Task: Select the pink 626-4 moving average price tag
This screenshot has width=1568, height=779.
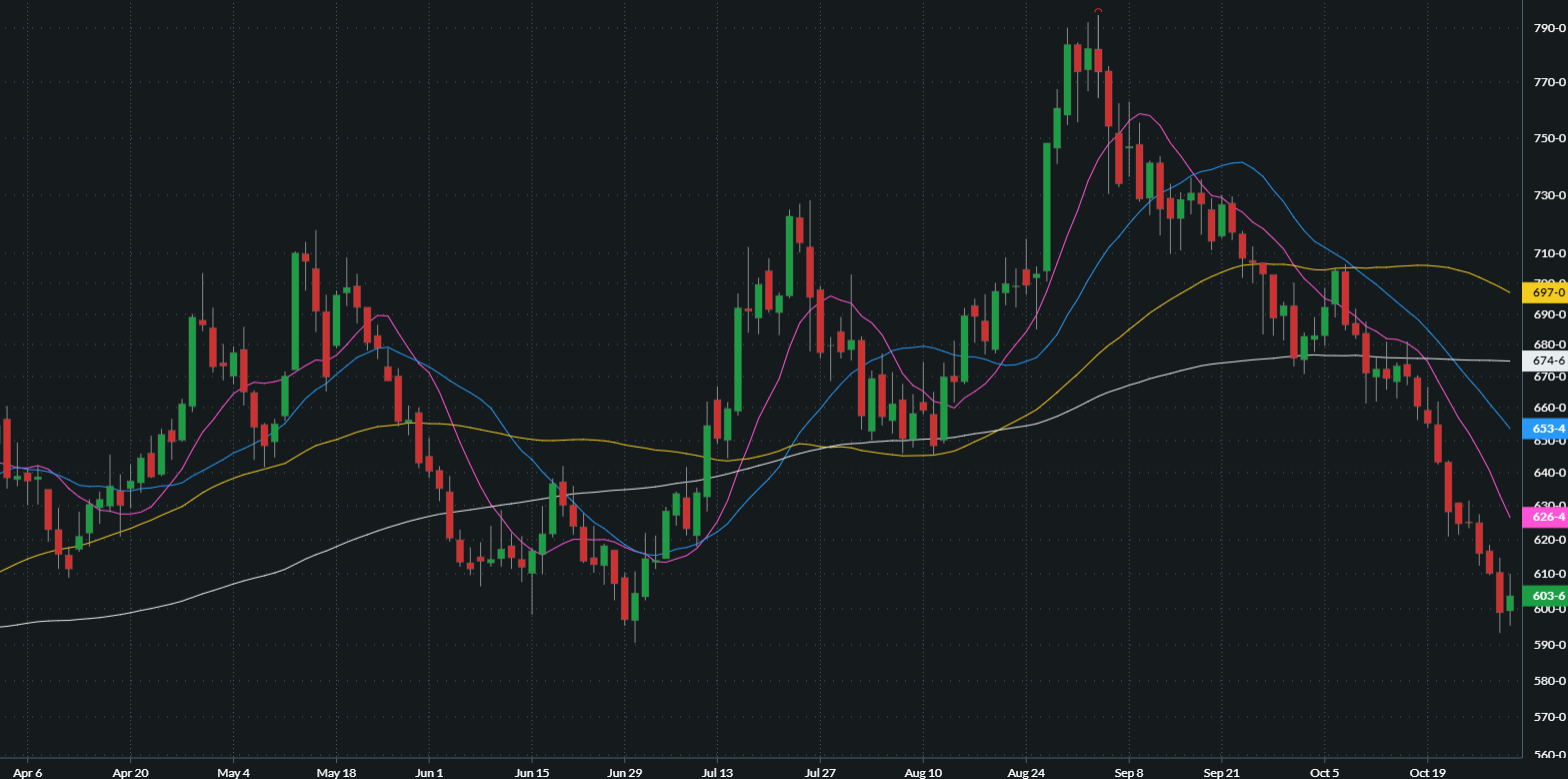Action: (x=1543, y=517)
